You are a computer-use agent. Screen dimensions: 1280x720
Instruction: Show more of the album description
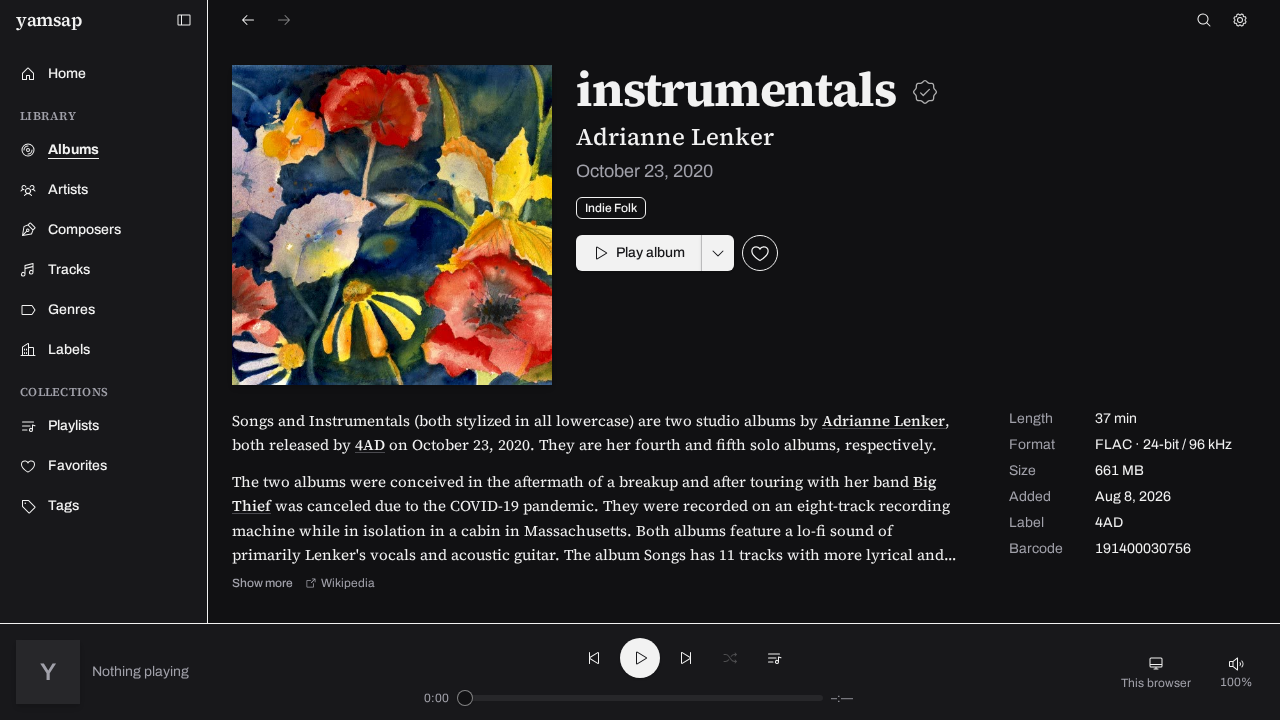(262, 583)
